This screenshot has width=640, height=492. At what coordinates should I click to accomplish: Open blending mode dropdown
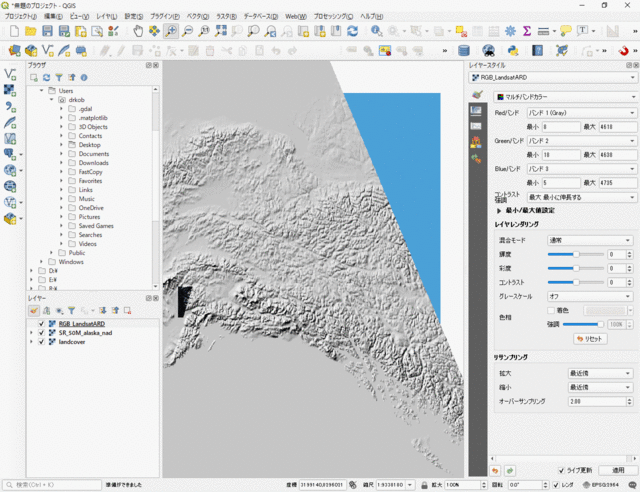point(590,240)
